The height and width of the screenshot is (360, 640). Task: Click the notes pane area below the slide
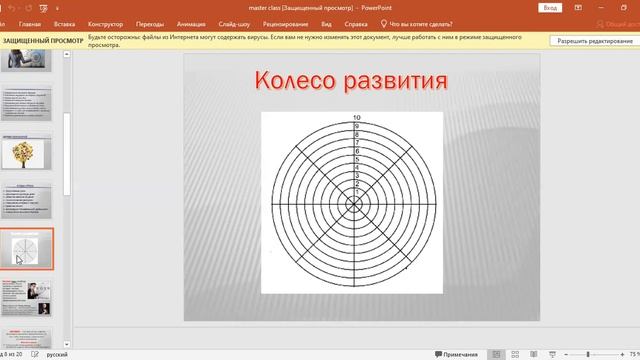pos(356,337)
